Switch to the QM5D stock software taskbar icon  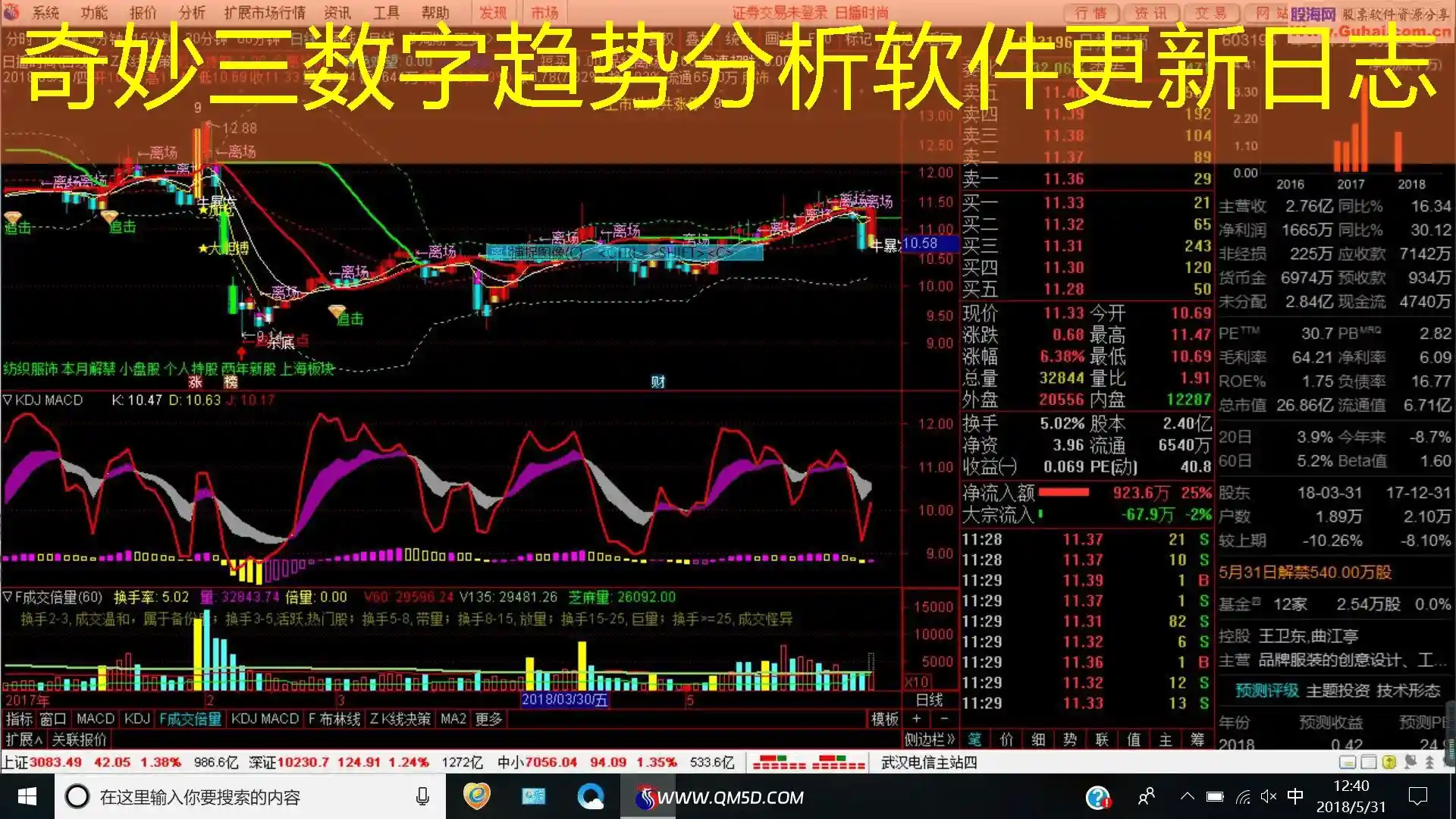click(647, 797)
